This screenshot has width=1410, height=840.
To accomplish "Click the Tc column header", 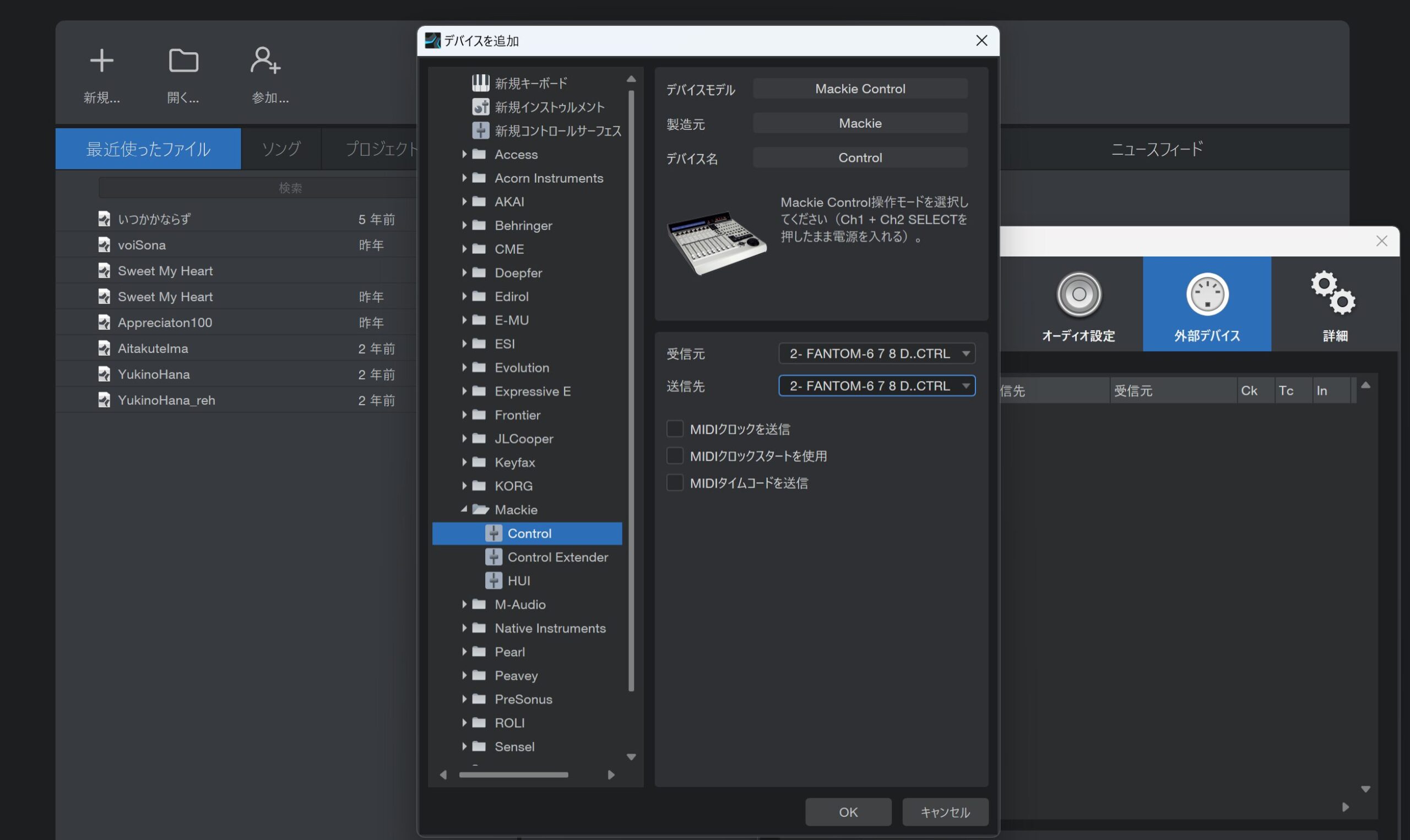I will pyautogui.click(x=1293, y=391).
